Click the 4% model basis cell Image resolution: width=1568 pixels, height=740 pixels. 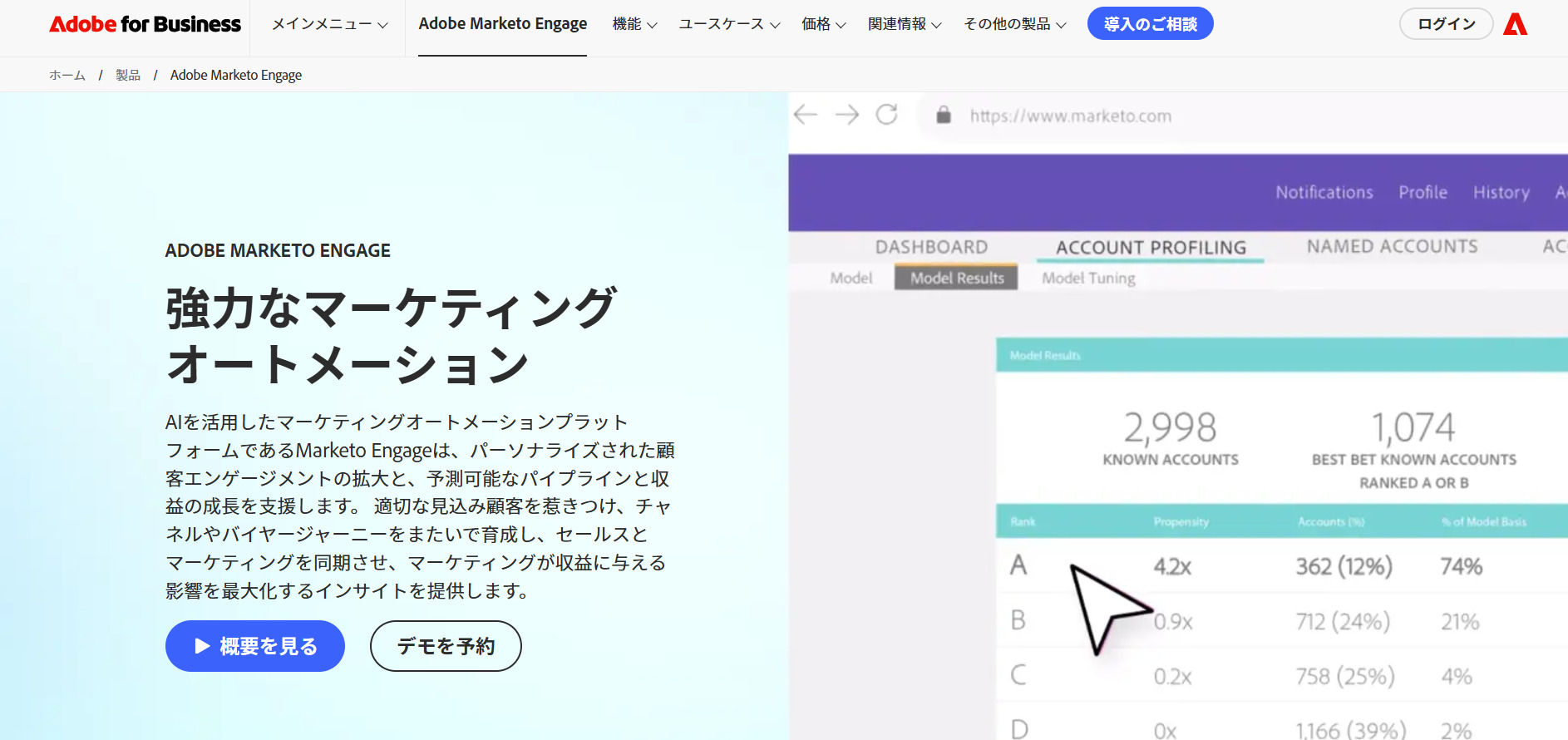[1457, 676]
